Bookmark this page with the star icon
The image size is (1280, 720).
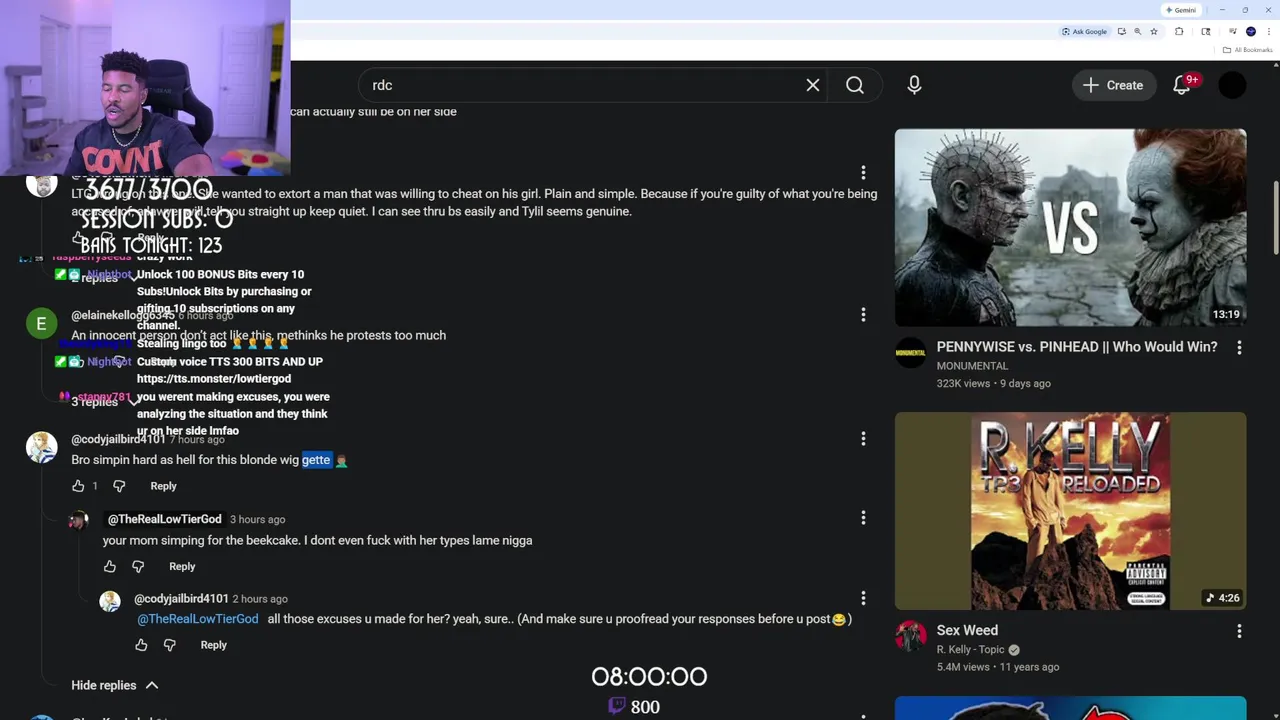pos(1153,32)
